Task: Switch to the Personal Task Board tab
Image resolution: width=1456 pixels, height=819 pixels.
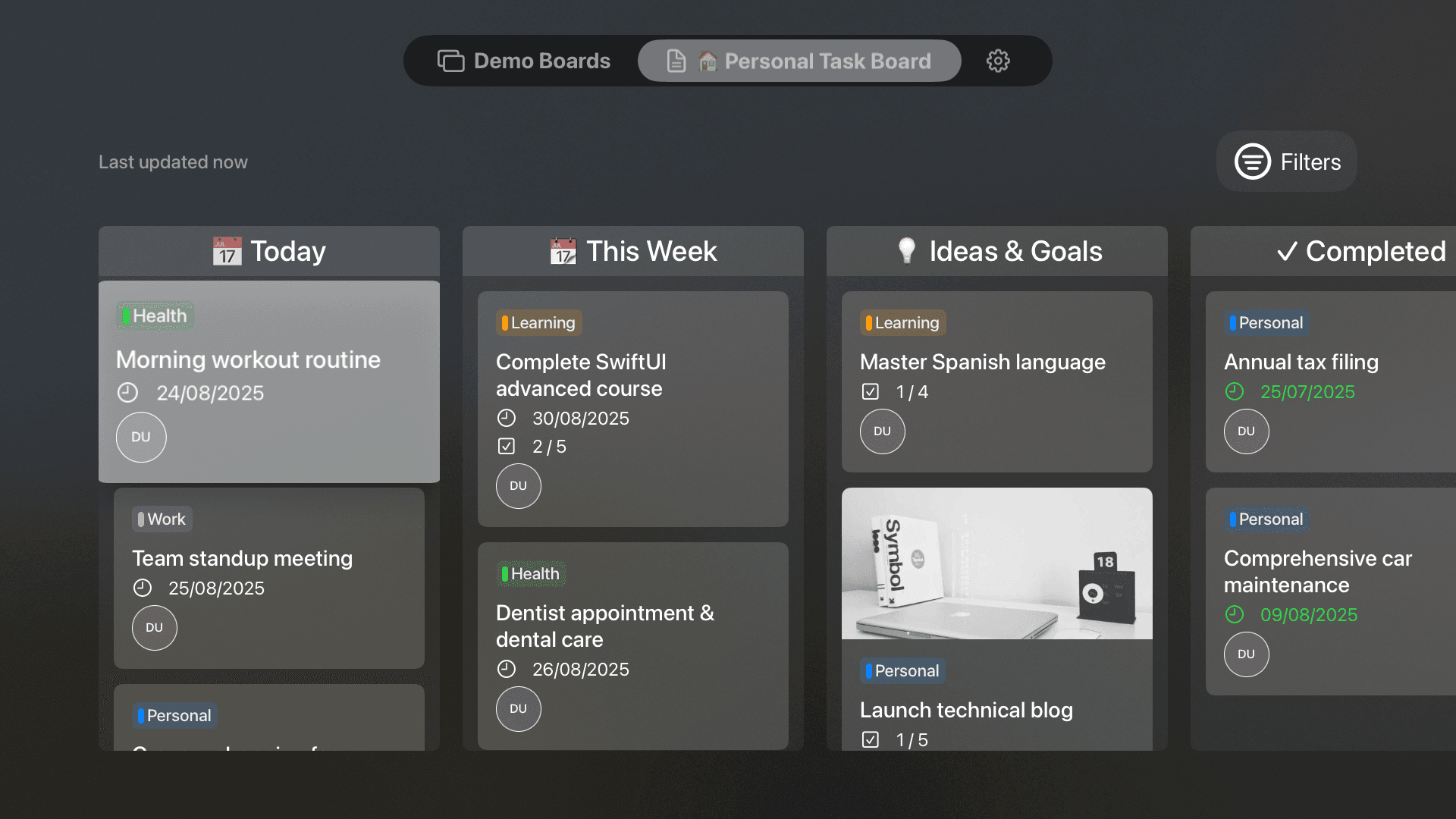Action: click(799, 61)
